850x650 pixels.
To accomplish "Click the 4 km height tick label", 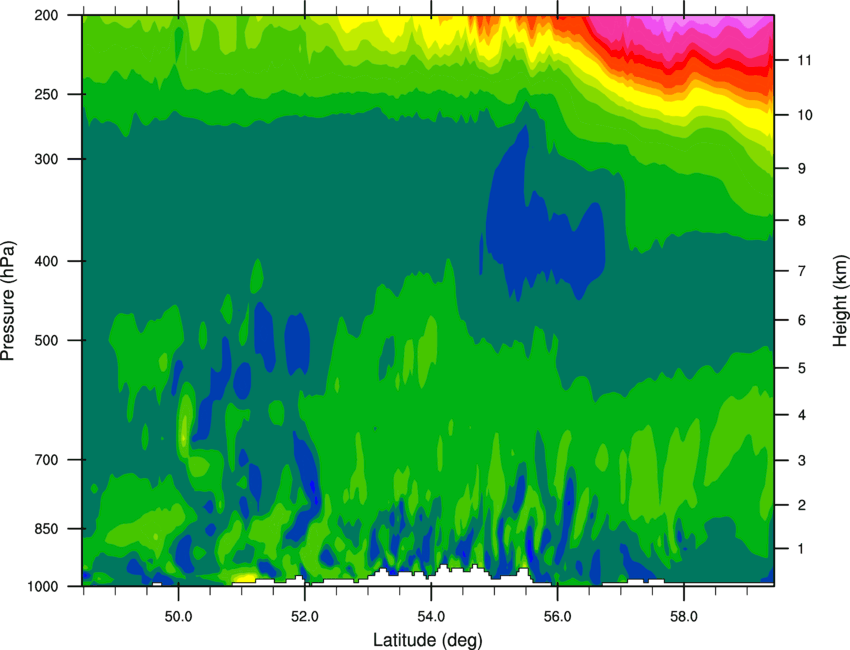I will (802, 415).
